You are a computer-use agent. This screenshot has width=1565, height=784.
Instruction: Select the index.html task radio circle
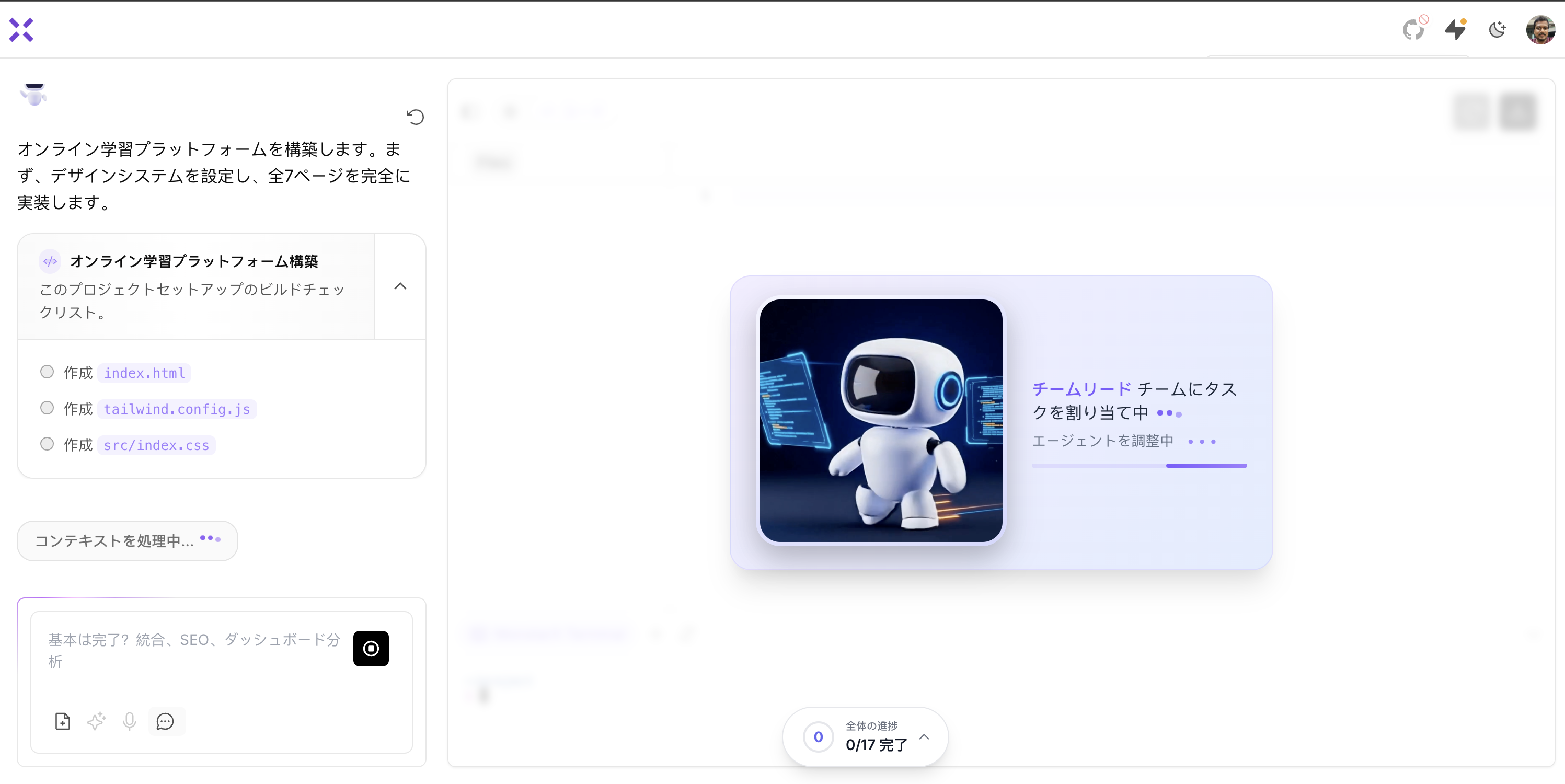(47, 372)
